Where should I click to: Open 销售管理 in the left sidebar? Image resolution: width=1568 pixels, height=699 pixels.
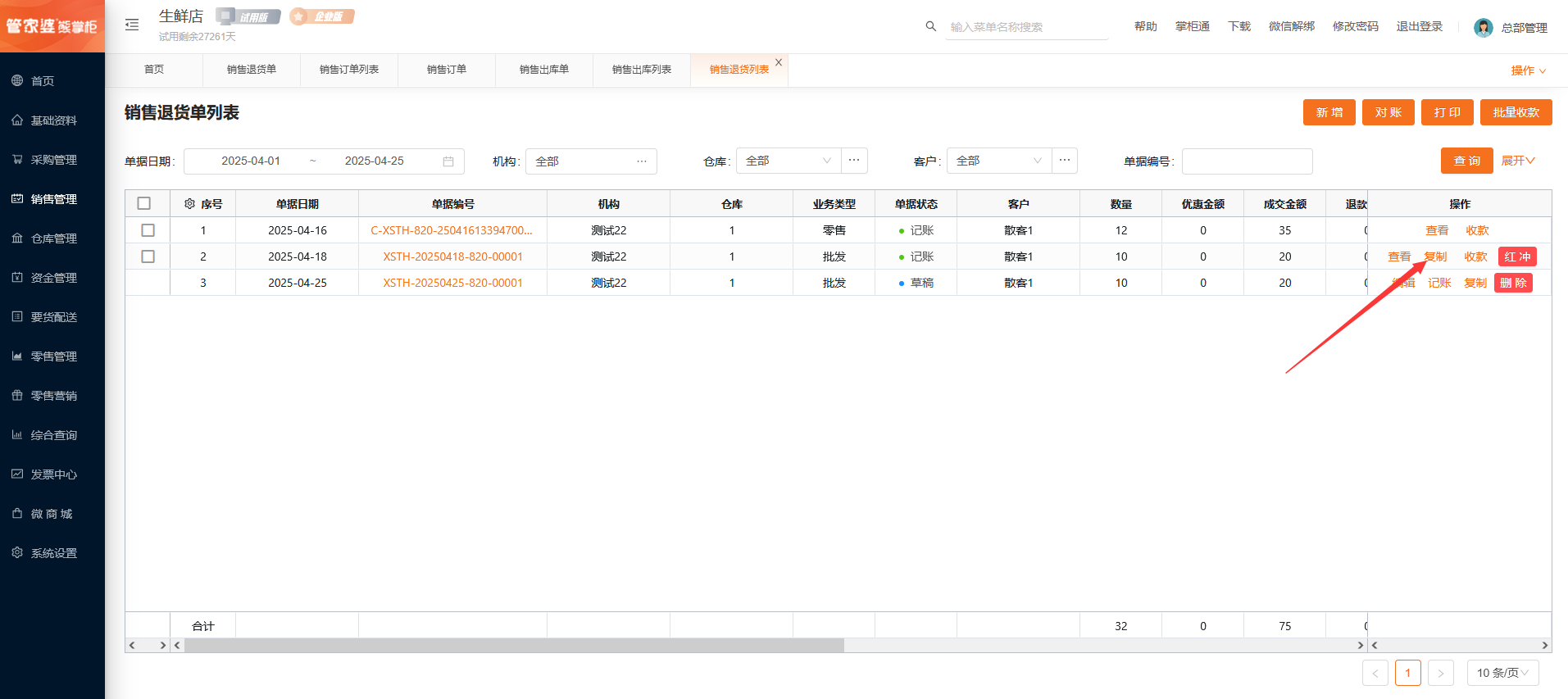[52, 199]
